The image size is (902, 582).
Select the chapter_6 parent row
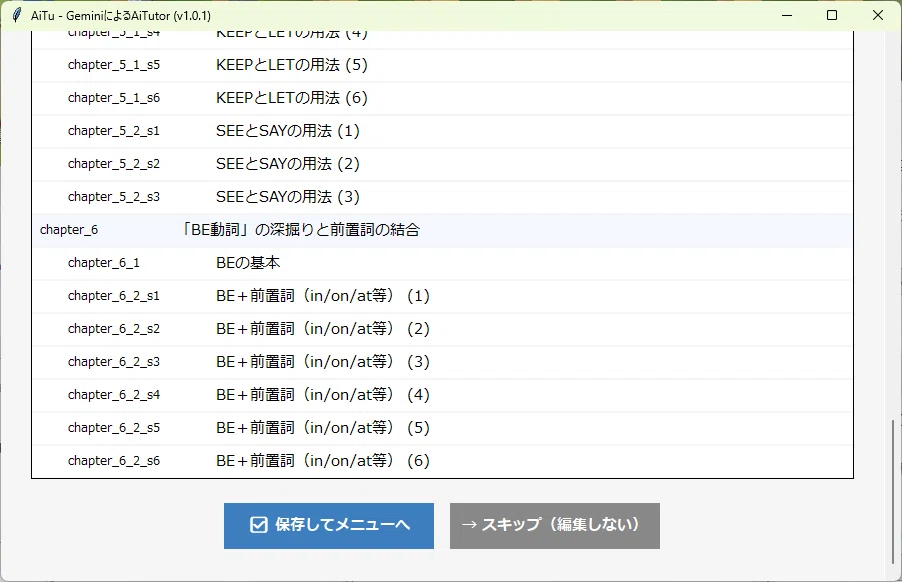coord(442,230)
